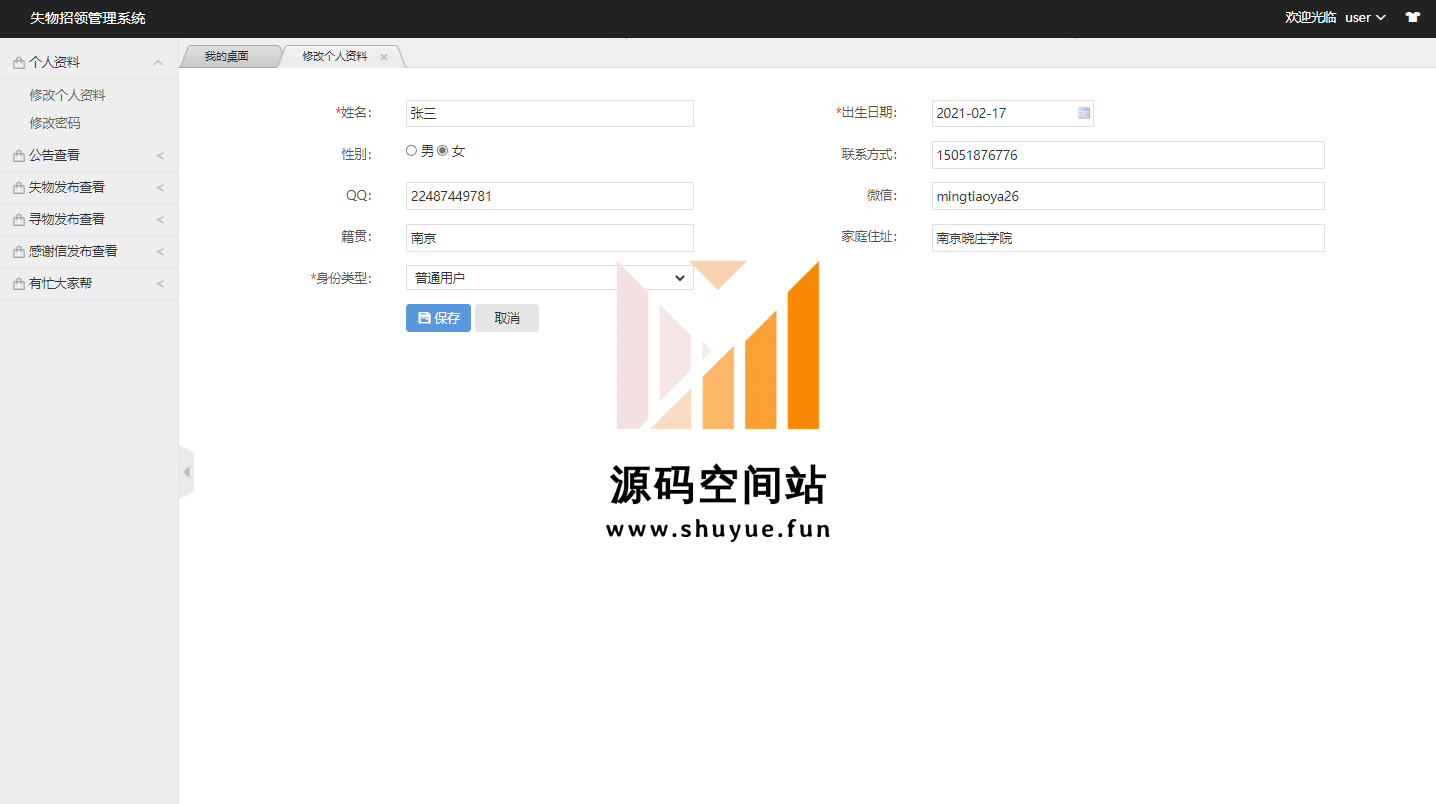This screenshot has height=804, width=1436.
Task: Click the 失物发布查看 menu bag icon
Action: [x=19, y=188]
